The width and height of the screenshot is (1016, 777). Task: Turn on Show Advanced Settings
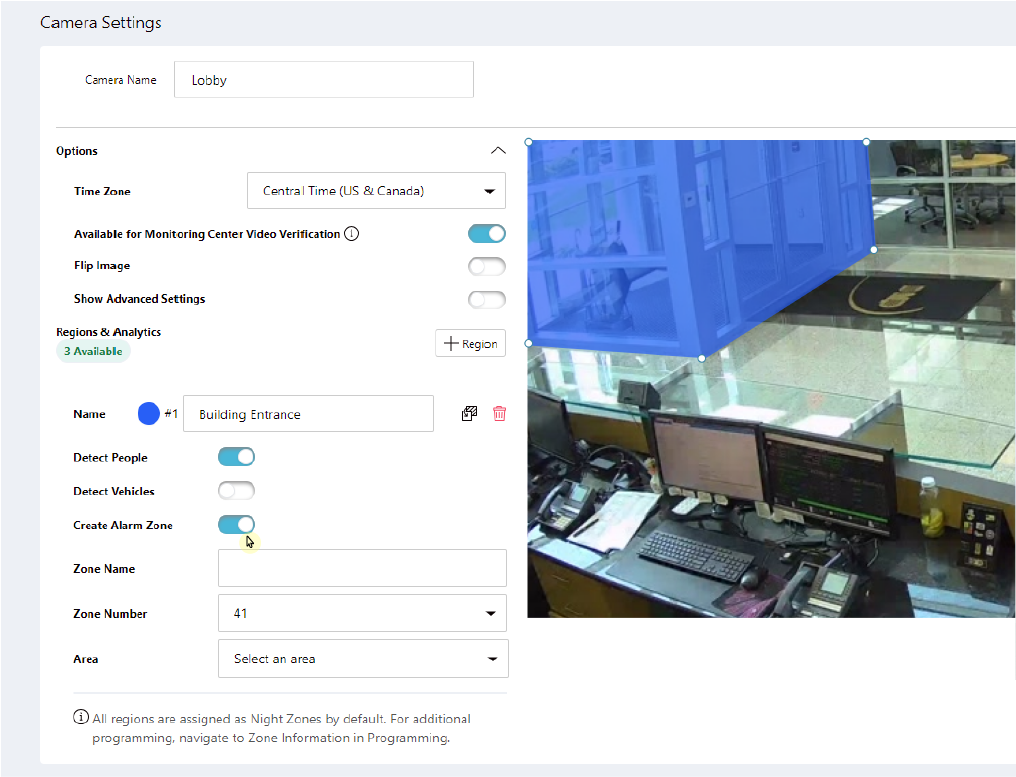[486, 299]
